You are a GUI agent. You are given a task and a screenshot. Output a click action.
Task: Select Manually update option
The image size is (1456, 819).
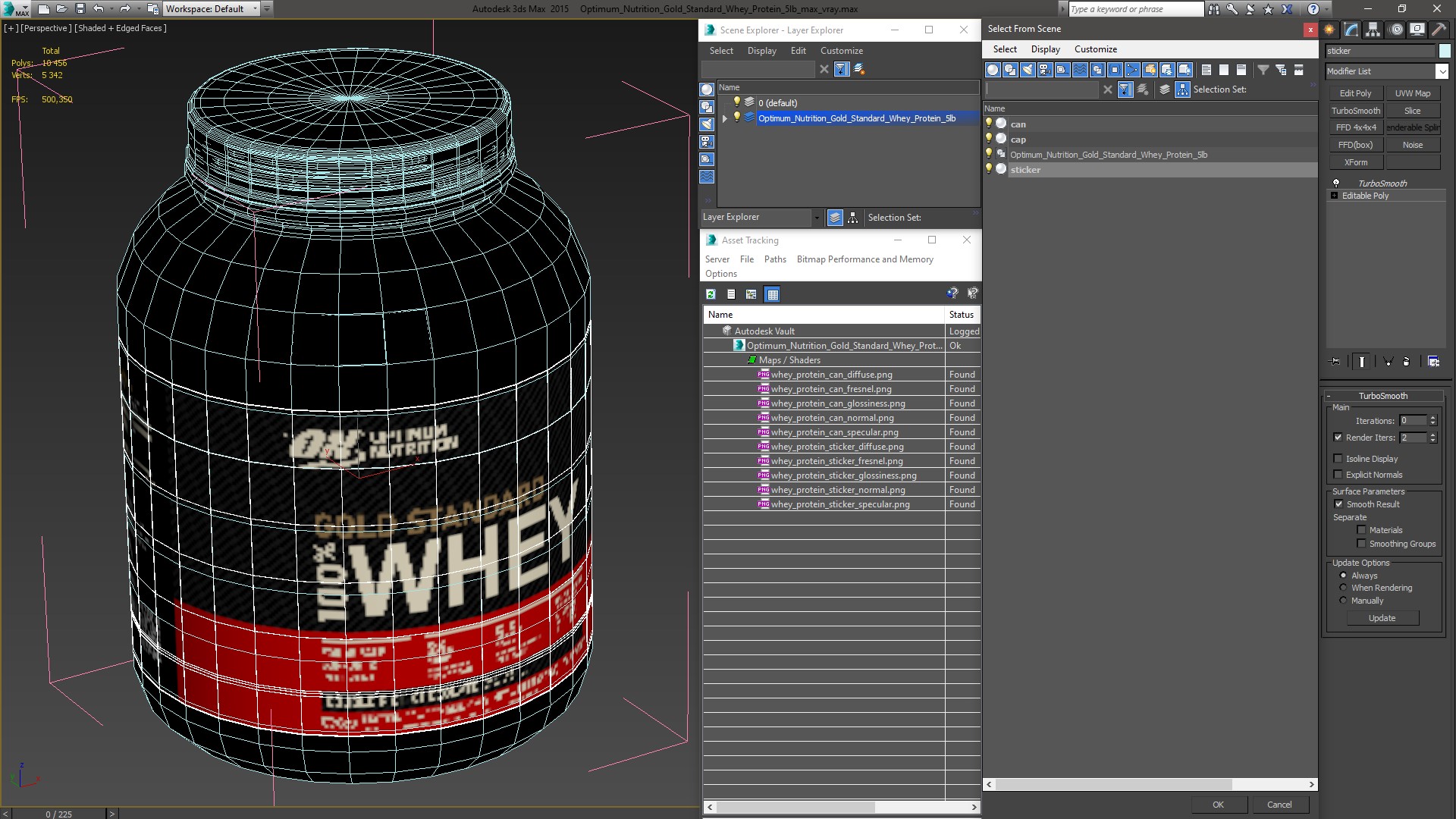click(x=1343, y=601)
